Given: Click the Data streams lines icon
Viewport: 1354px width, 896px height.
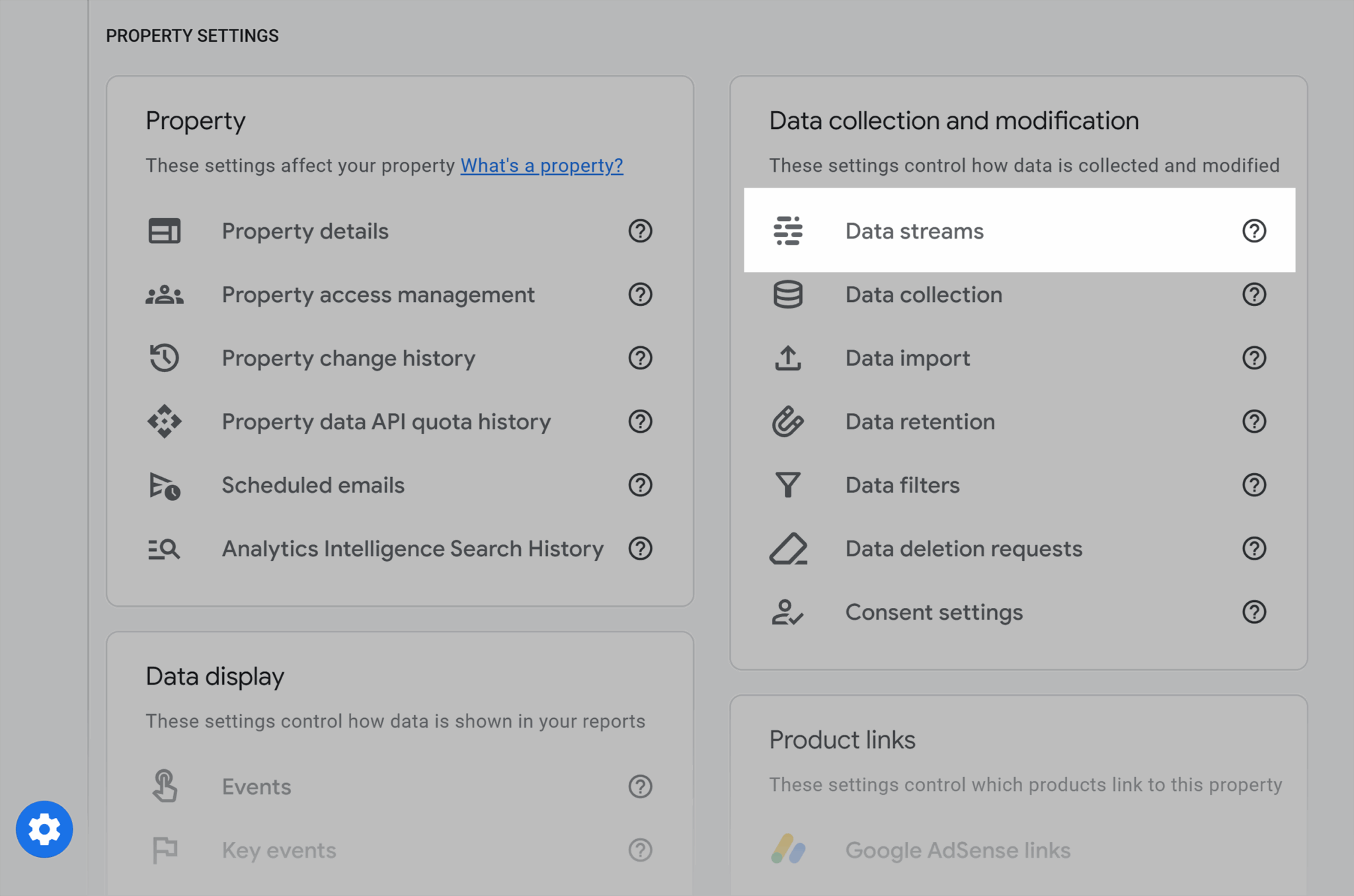Looking at the screenshot, I should (x=788, y=231).
